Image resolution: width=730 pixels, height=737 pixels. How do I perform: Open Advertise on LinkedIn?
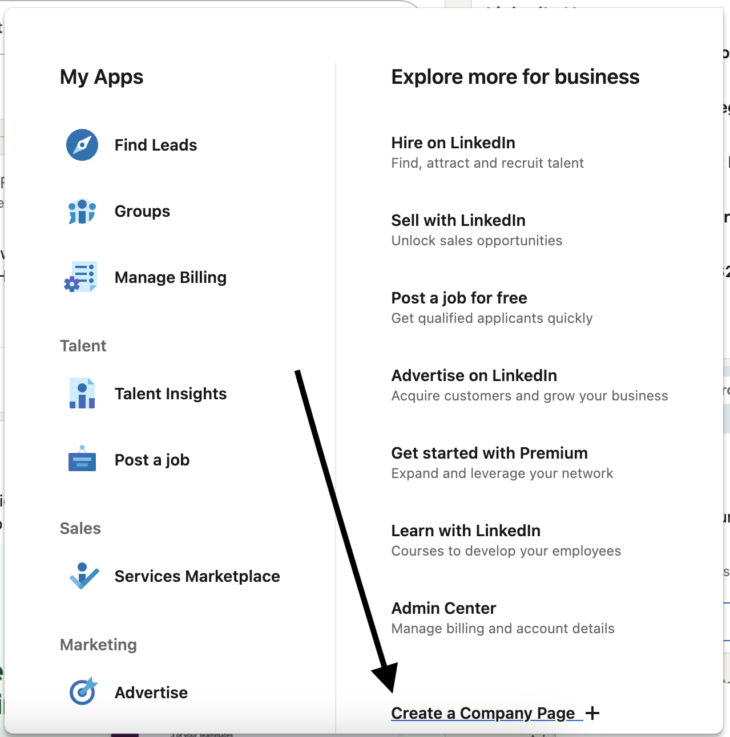tap(474, 375)
